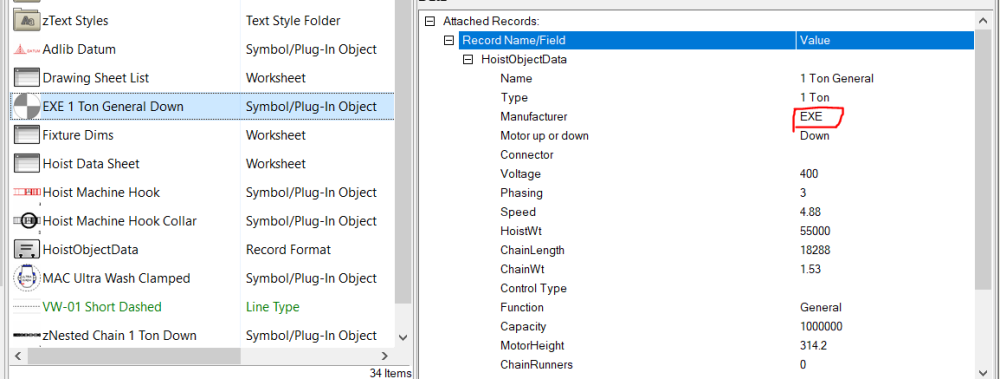Collapse the HoistObjectData record node
This screenshot has height=379, width=1000.
[x=468, y=59]
